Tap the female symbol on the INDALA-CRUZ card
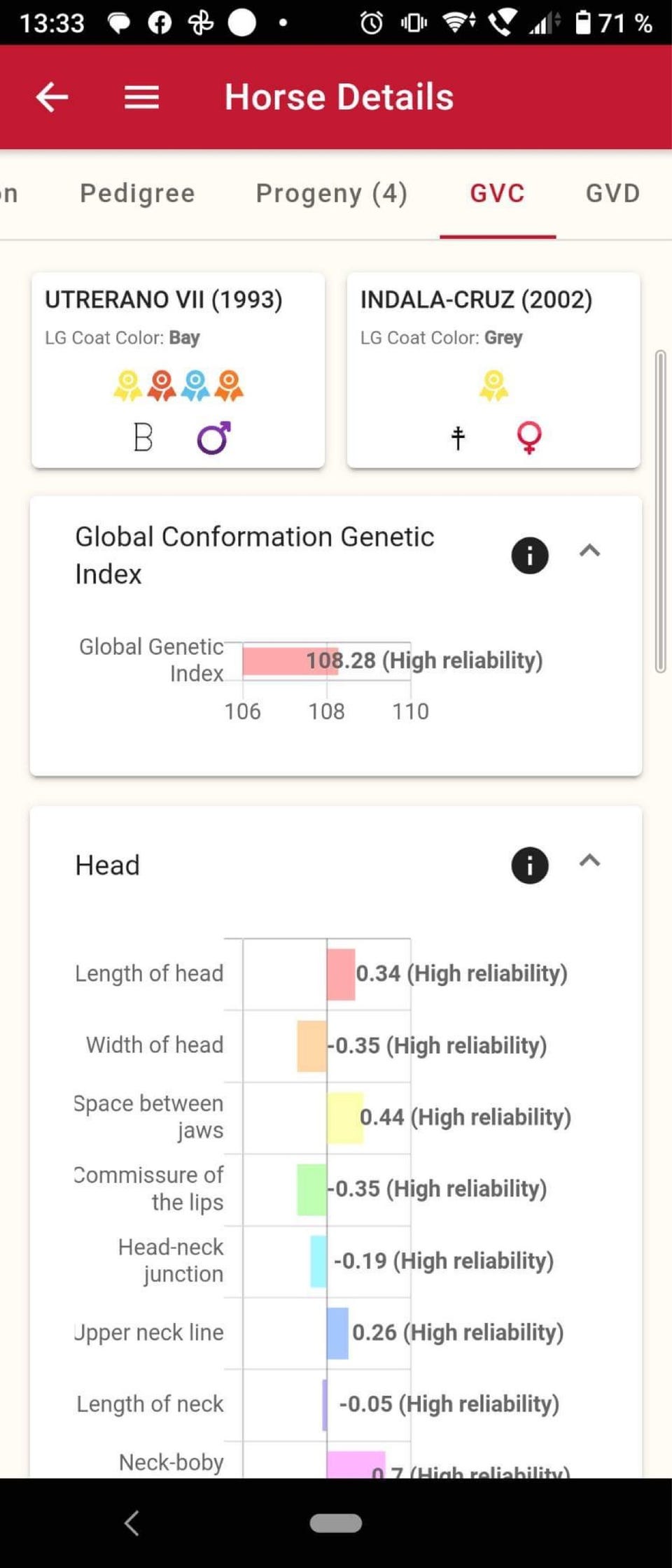This screenshot has width=672, height=1568. (x=528, y=438)
